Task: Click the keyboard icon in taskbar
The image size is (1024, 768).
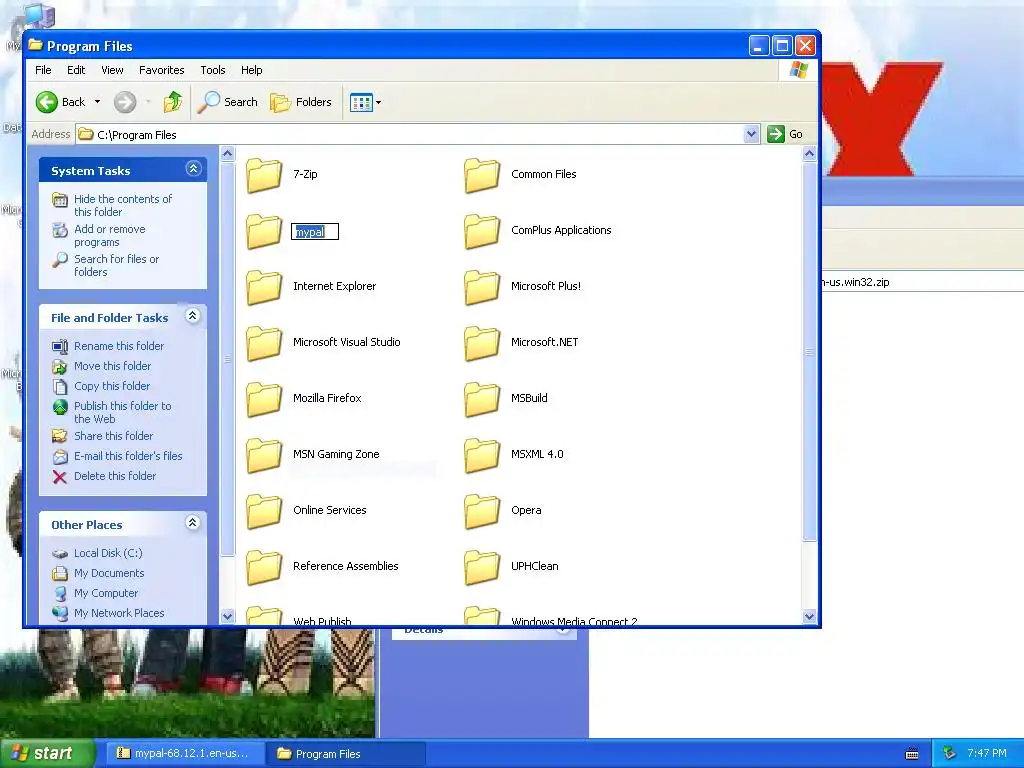Action: pyautogui.click(x=912, y=754)
